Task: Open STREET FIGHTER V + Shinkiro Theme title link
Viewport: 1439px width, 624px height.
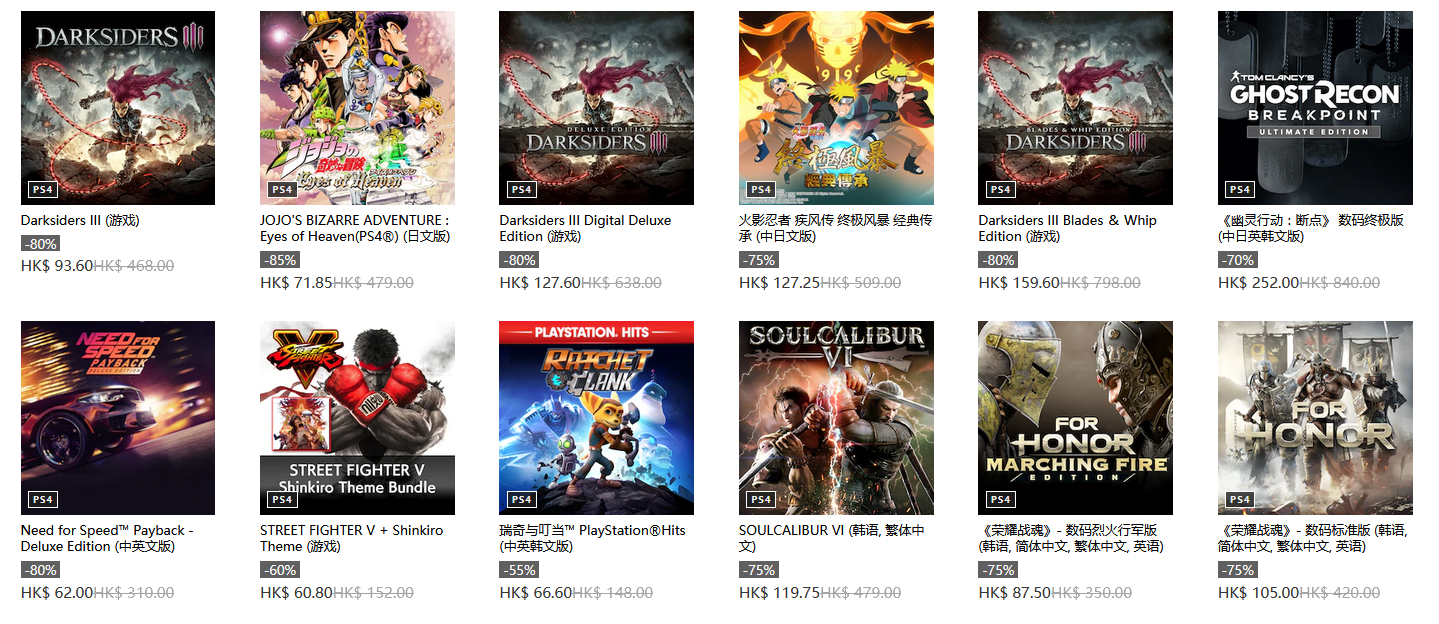Action: point(351,538)
